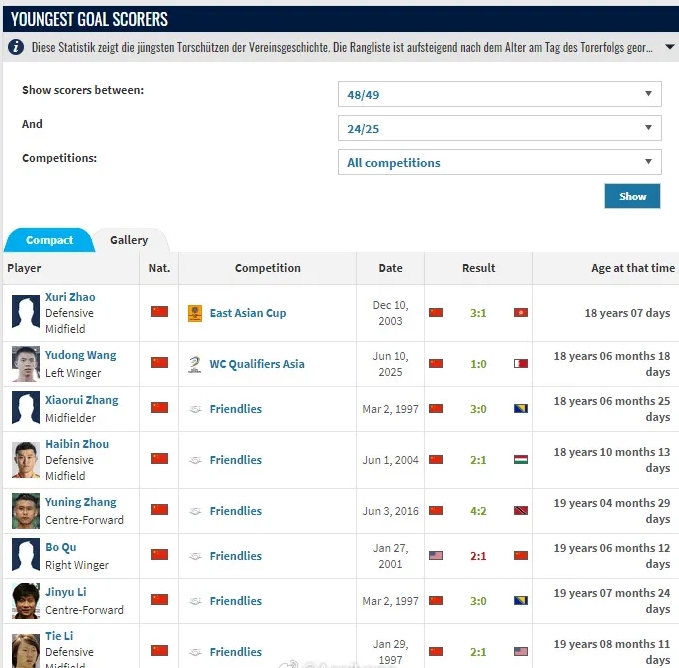Open Tie Li player profile link

click(59, 636)
